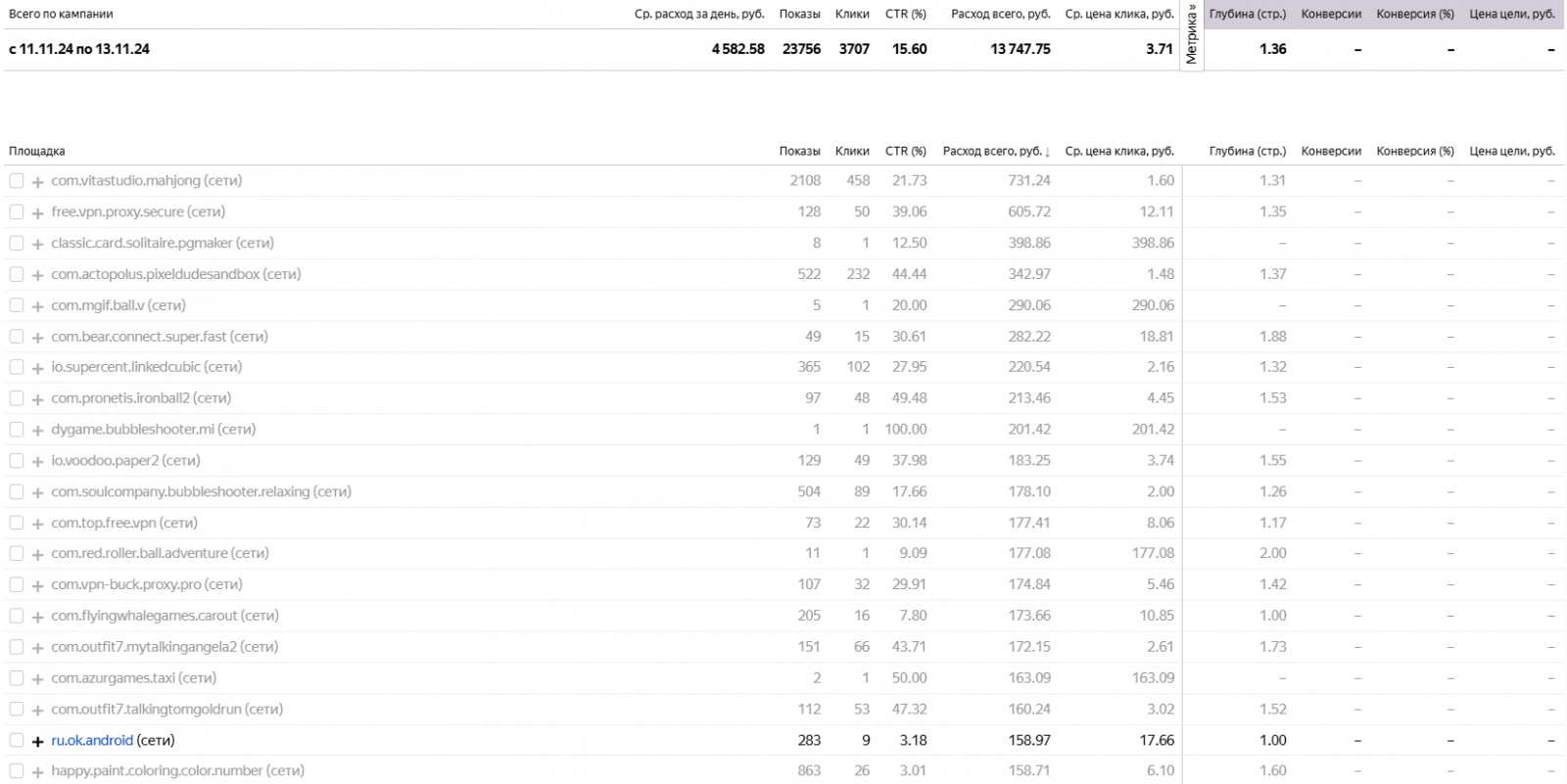Expand the com.vpn-buck.proxy.pro row
This screenshot has width=1567, height=784.
tap(38, 585)
